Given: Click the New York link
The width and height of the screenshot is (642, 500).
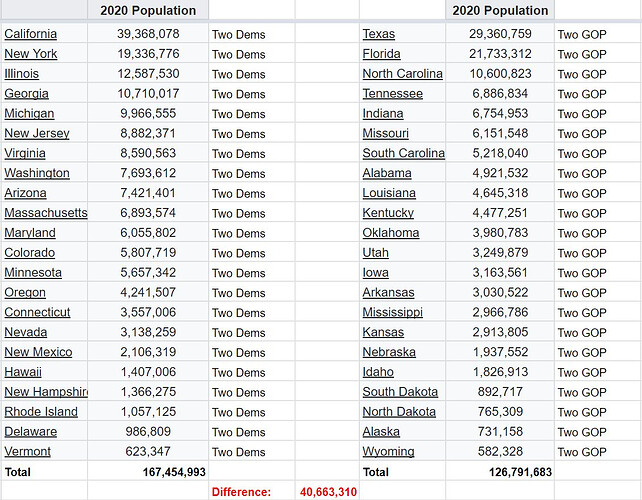Looking at the screenshot, I should 31,54.
